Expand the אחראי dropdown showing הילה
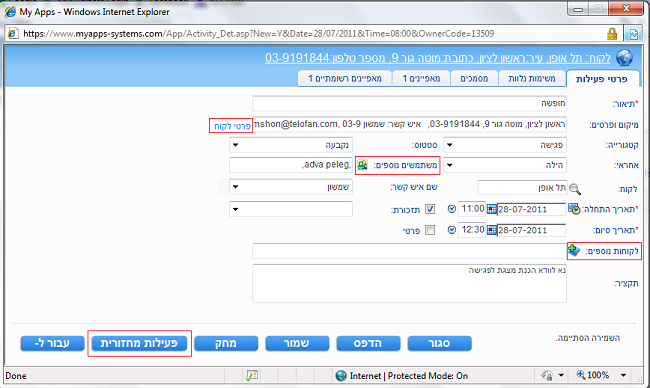Screen dimensions: 650x388 pos(505,165)
